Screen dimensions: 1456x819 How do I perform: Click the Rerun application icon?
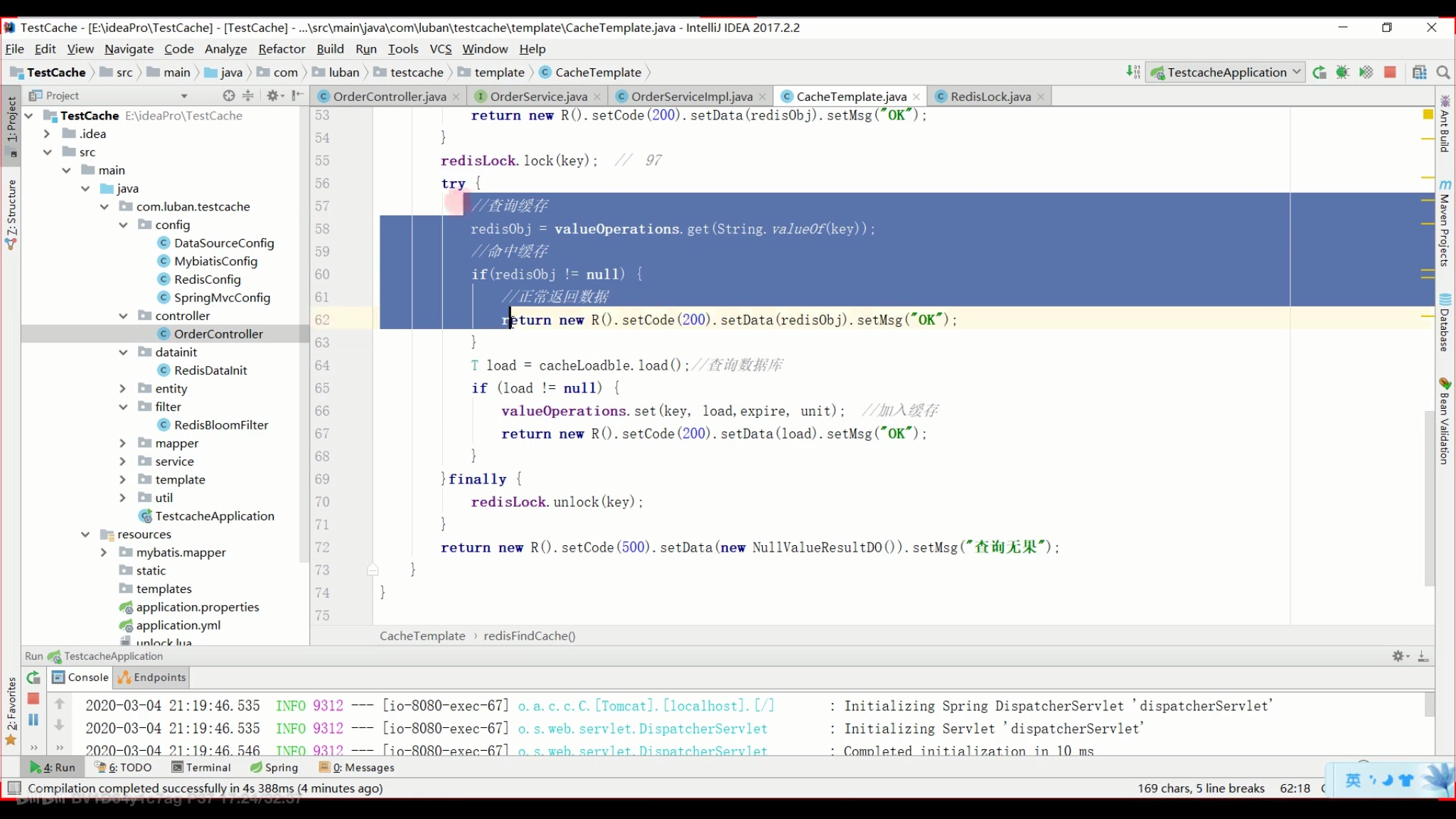point(33,678)
